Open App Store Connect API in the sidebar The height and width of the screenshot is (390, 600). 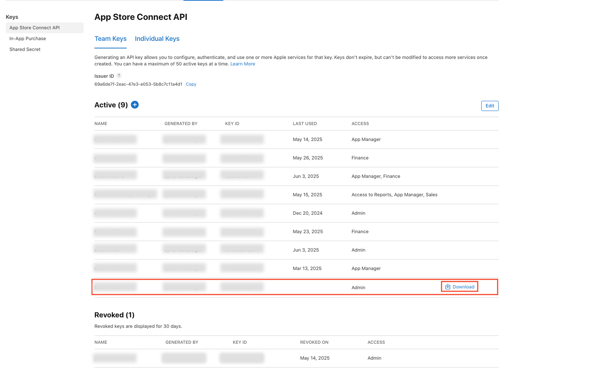point(44,28)
